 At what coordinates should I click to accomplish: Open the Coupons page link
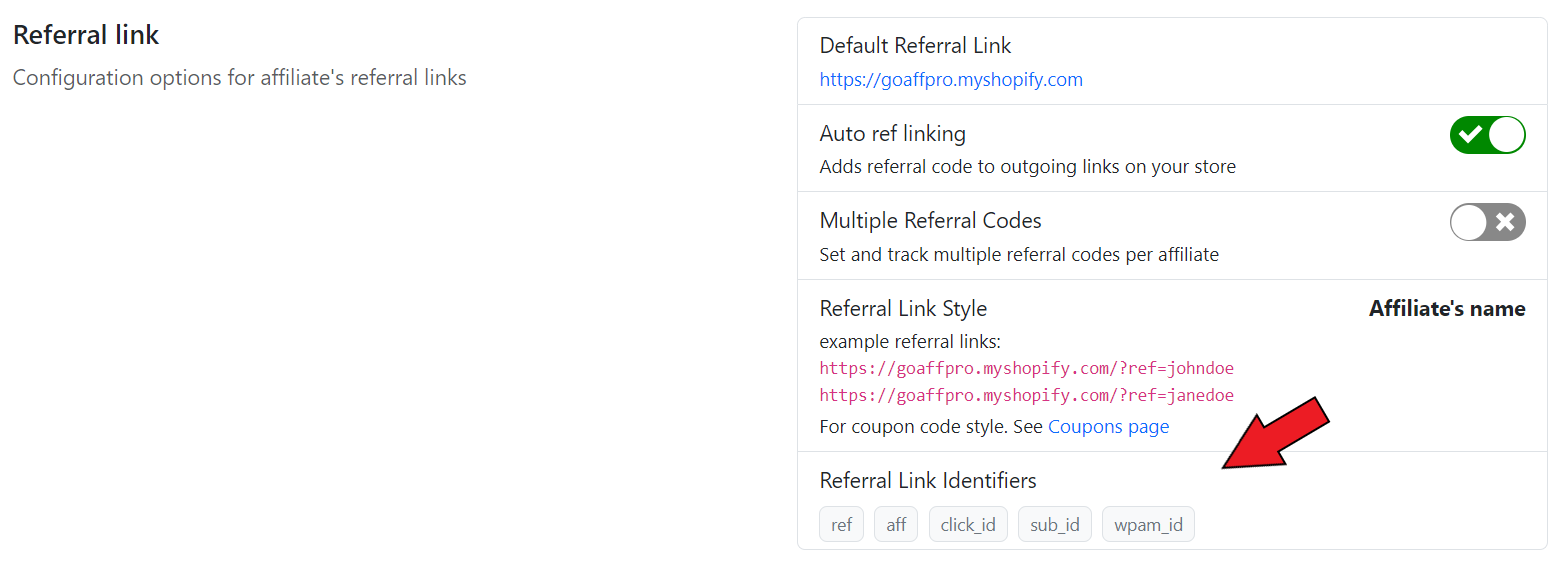(1108, 427)
